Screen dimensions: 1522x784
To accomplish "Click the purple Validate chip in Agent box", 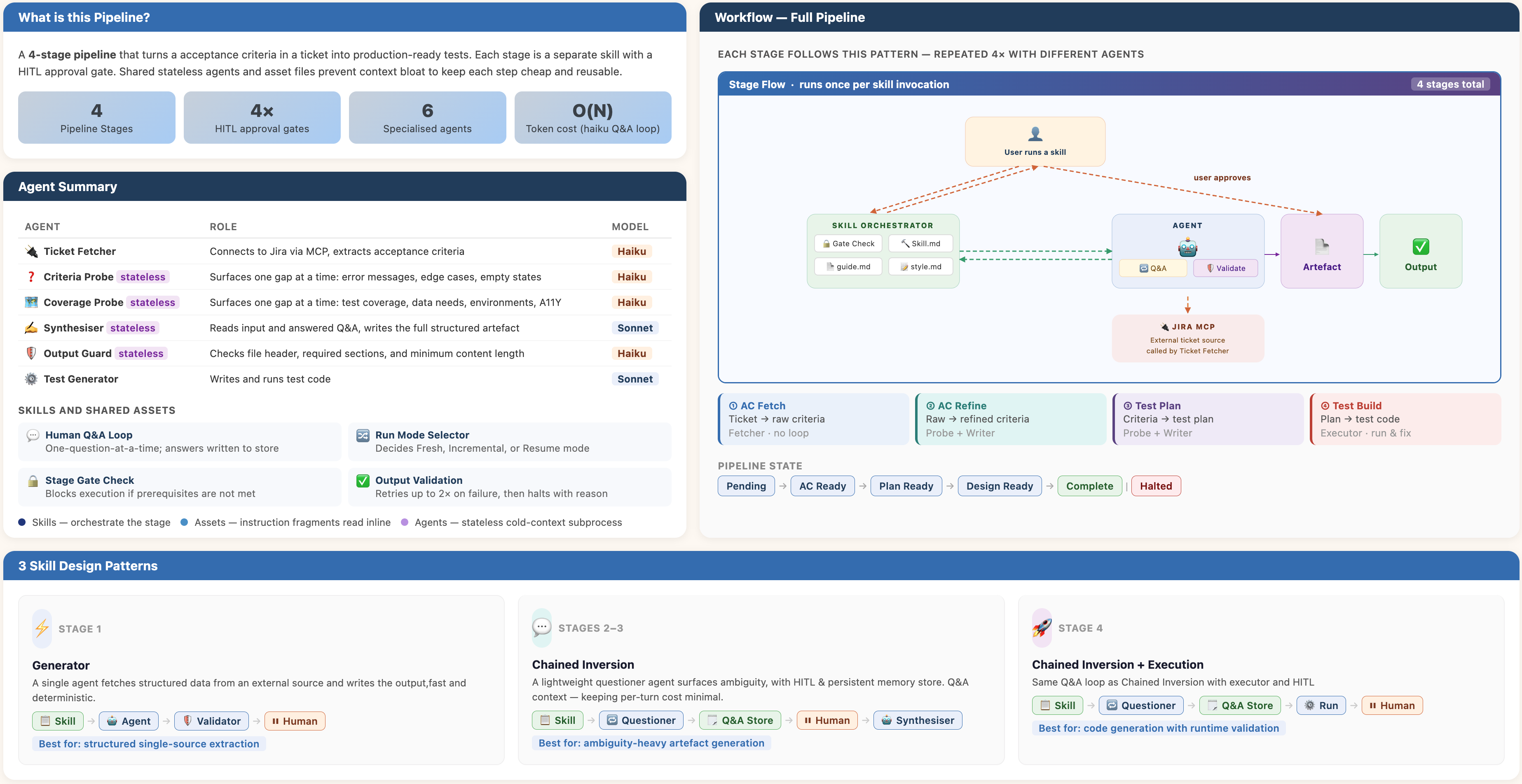I will click(x=1225, y=268).
